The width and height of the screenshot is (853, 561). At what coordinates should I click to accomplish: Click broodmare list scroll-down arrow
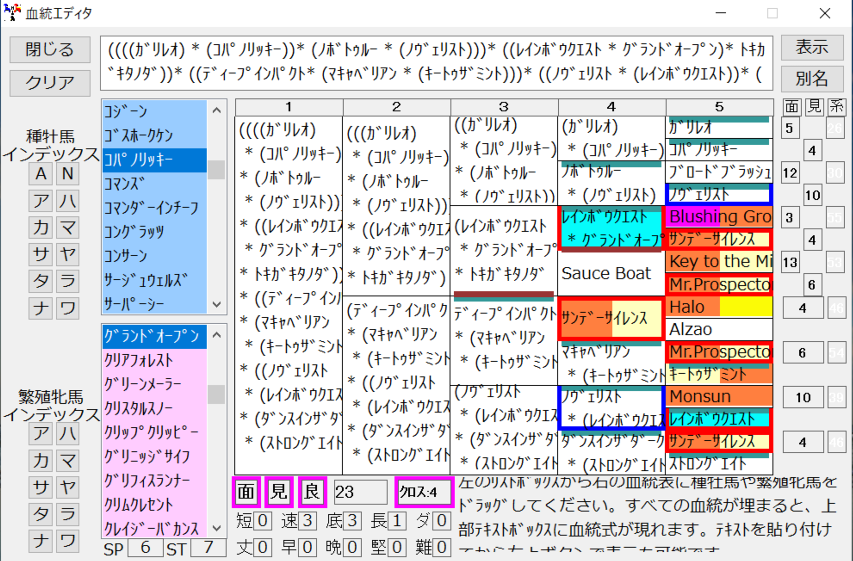click(217, 528)
